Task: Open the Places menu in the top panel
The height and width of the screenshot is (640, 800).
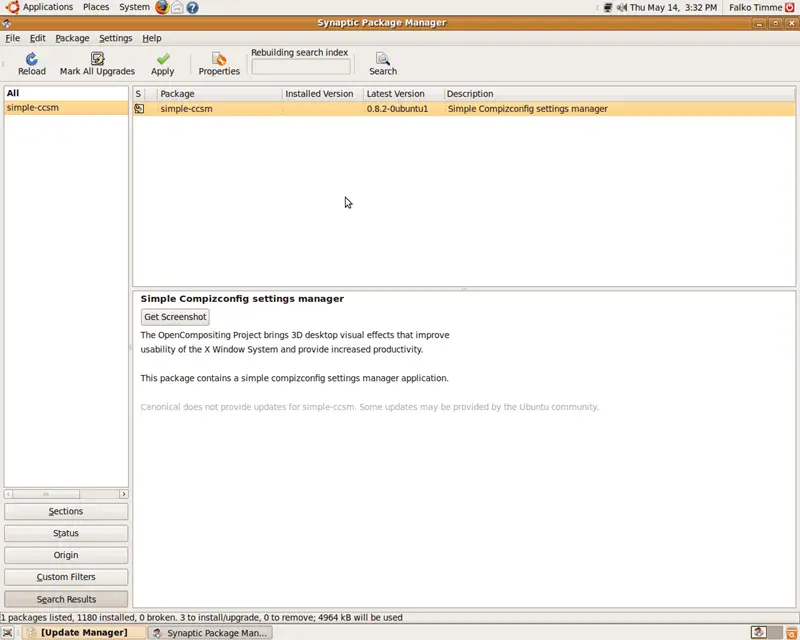Action: (x=96, y=7)
